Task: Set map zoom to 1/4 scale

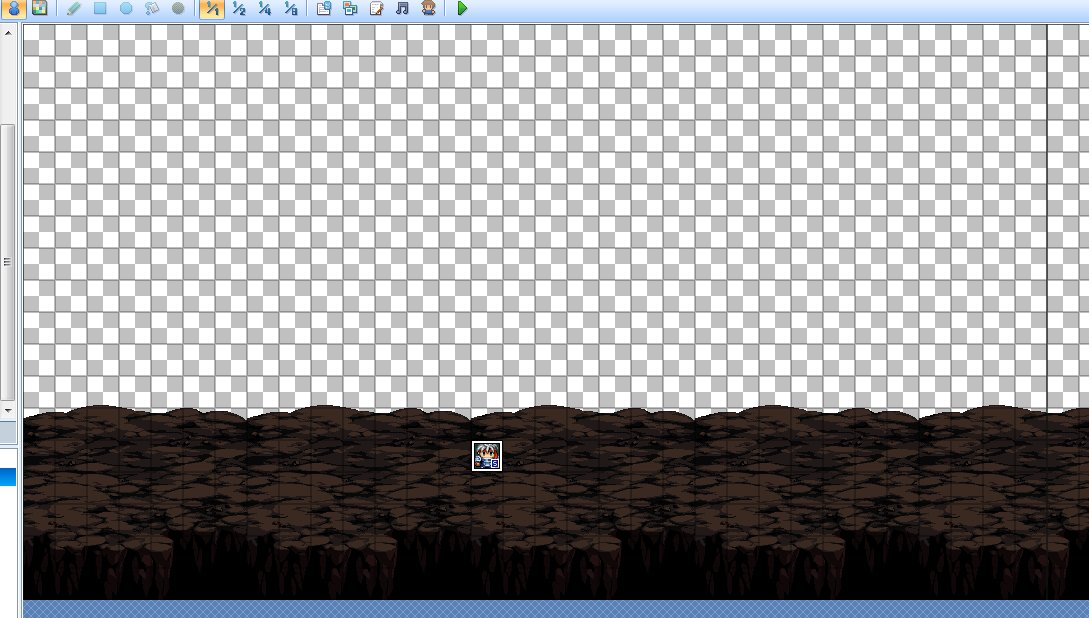Action: (265, 8)
